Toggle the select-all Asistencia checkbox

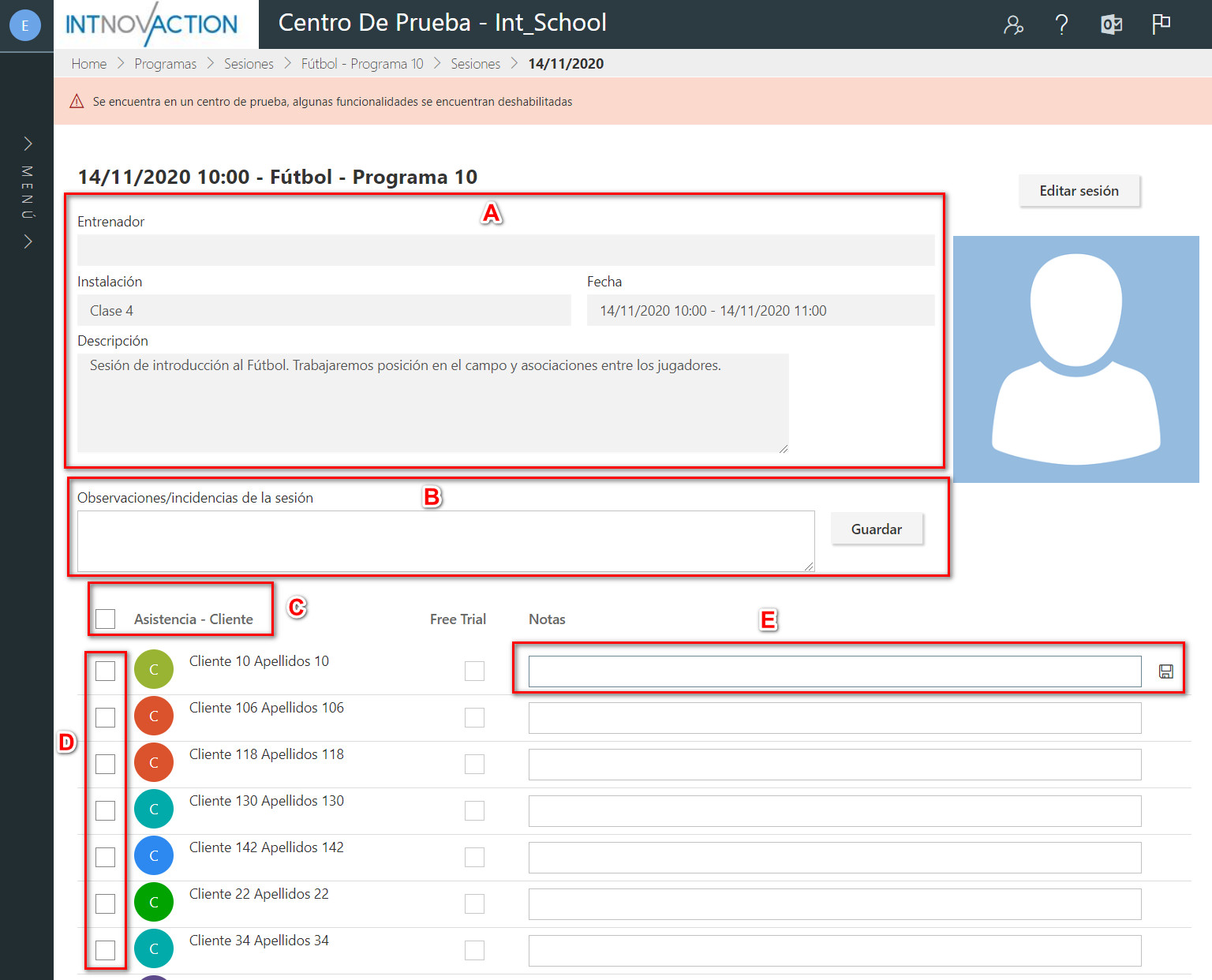coord(105,619)
